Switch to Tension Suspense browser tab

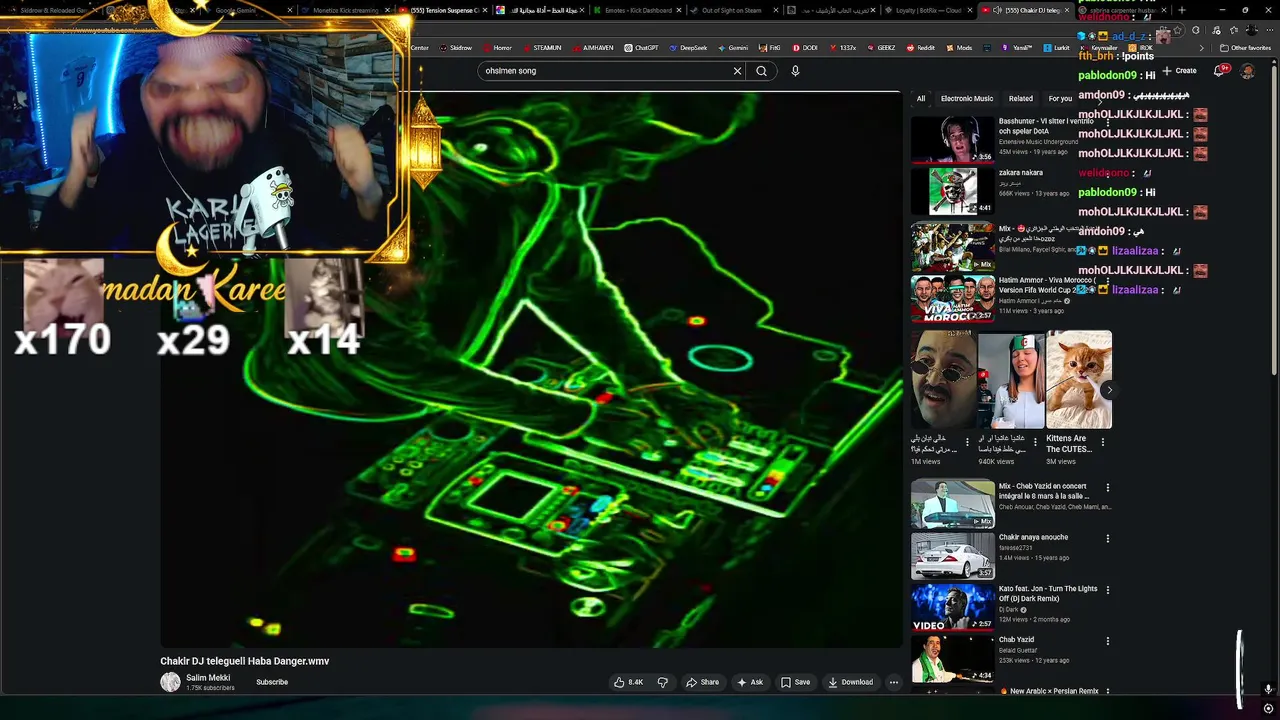443,10
